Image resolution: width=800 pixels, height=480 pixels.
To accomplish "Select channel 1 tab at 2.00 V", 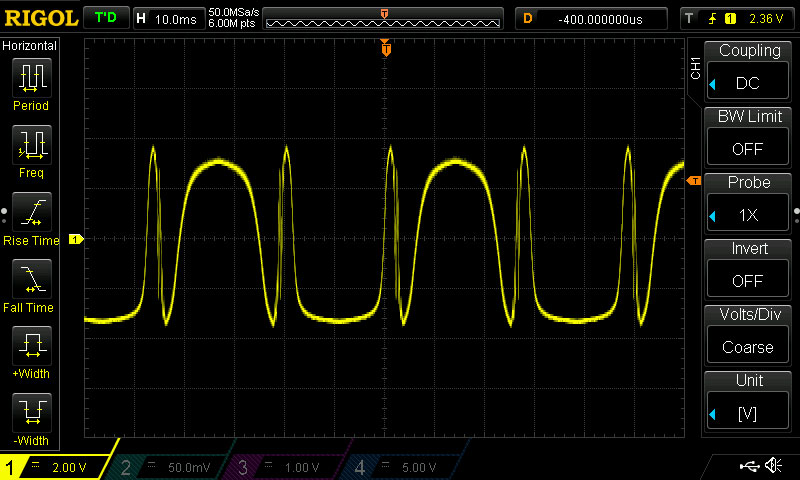I will click(x=58, y=467).
